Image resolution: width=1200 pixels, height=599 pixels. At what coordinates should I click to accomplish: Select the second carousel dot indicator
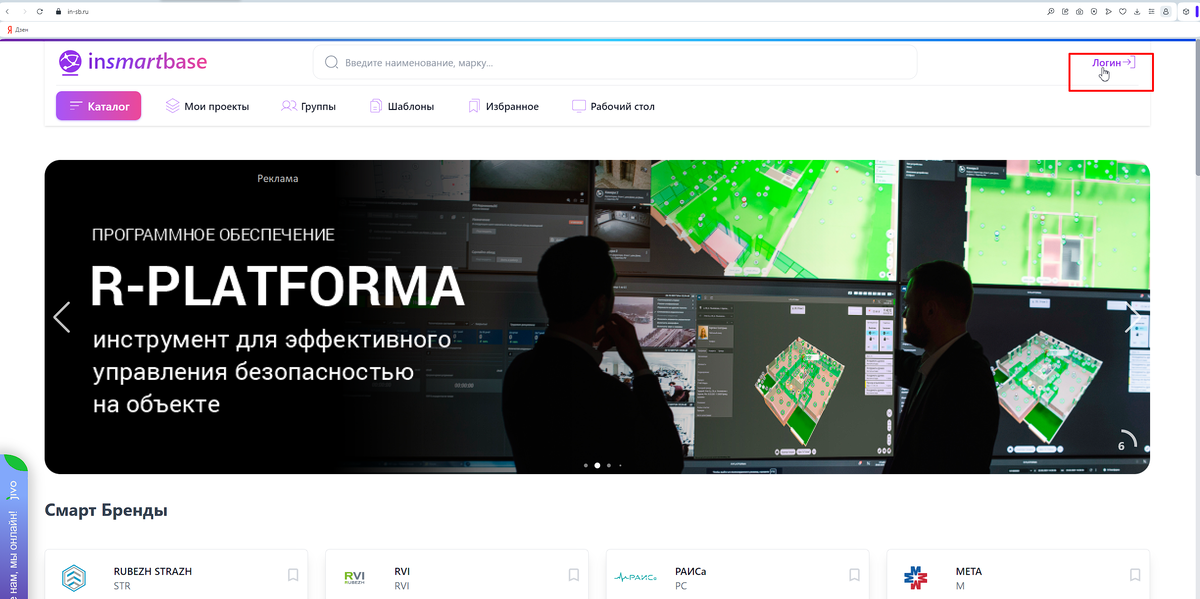click(x=597, y=464)
